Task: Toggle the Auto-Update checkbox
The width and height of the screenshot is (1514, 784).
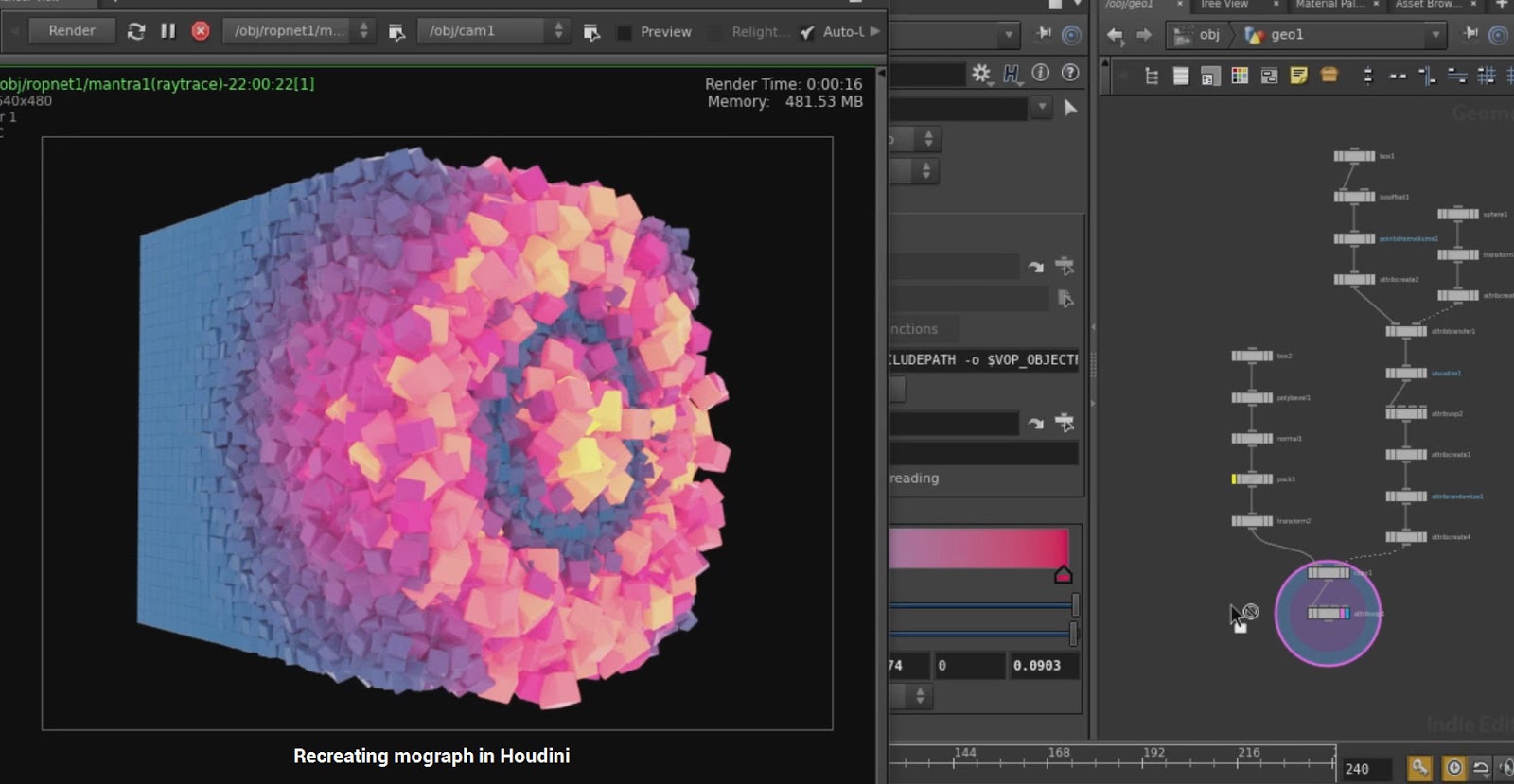Action: click(x=807, y=33)
